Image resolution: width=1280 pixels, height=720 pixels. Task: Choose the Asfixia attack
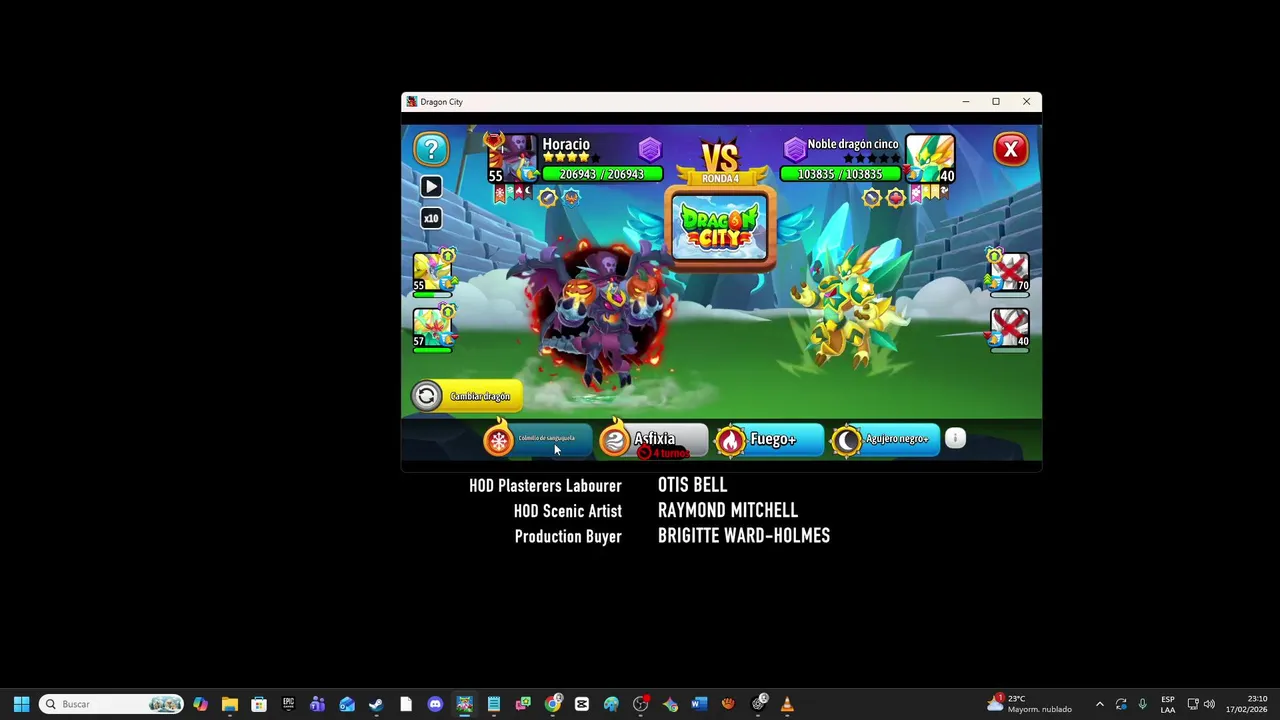tap(654, 439)
